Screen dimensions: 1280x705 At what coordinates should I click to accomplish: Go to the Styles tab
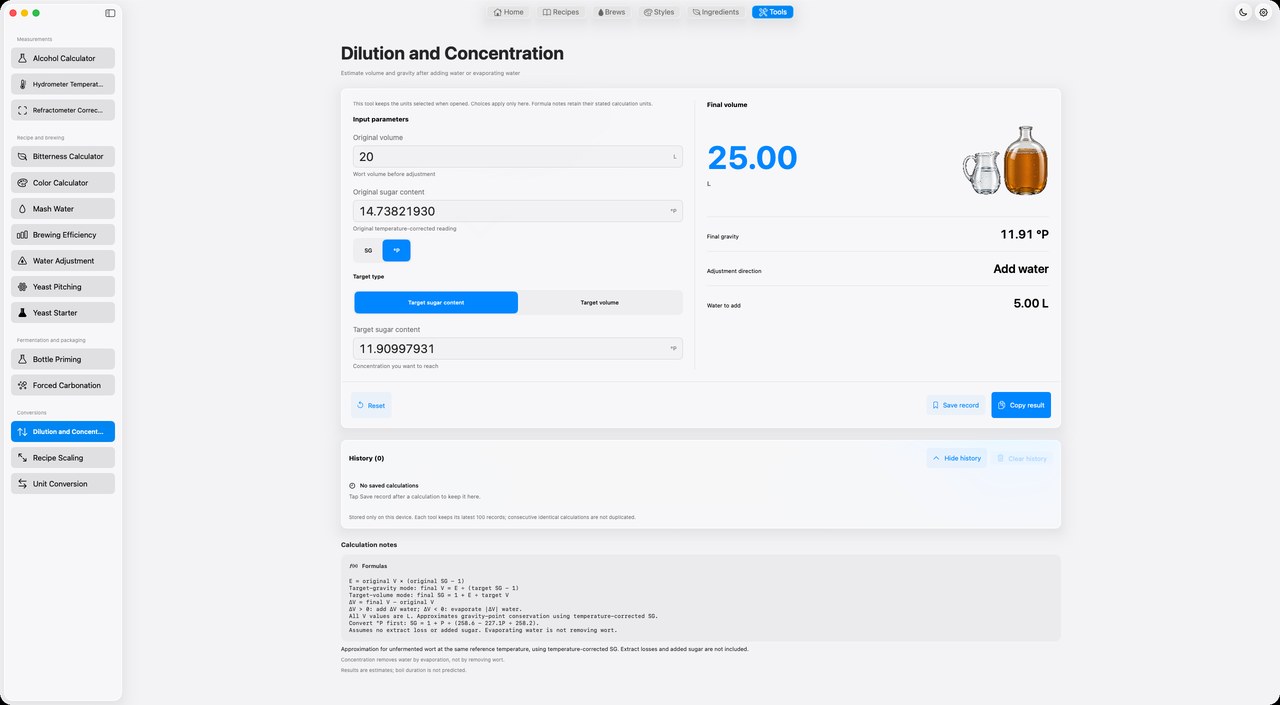click(x=659, y=12)
